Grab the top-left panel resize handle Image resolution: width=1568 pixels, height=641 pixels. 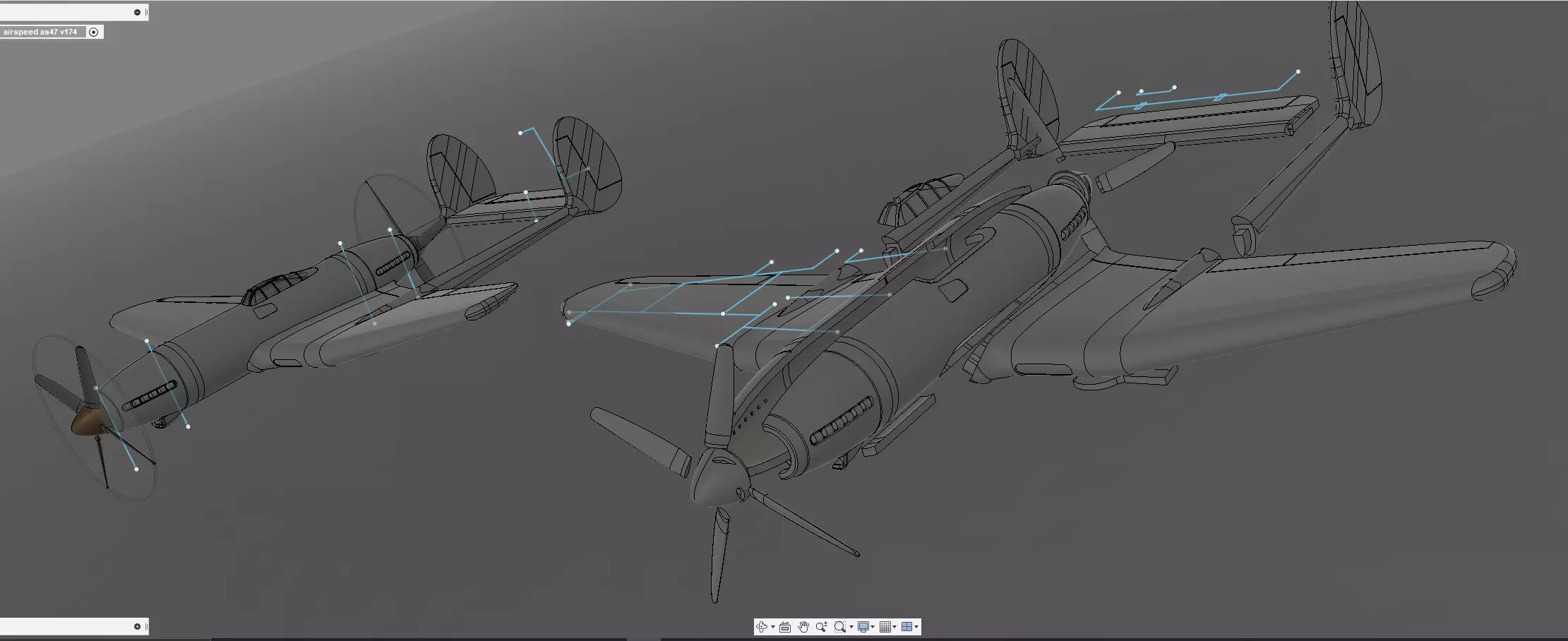tap(146, 12)
